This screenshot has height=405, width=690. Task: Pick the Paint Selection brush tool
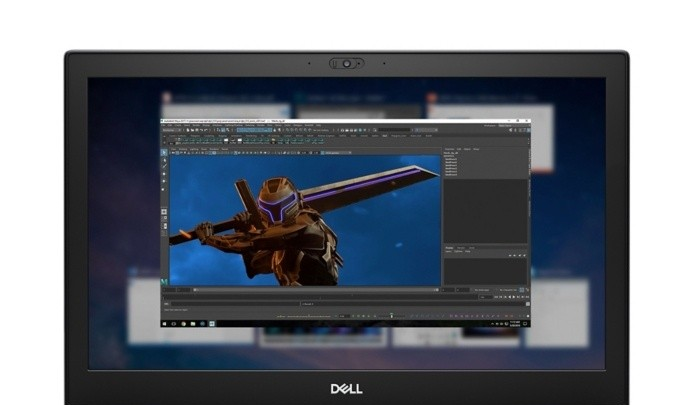pos(164,166)
